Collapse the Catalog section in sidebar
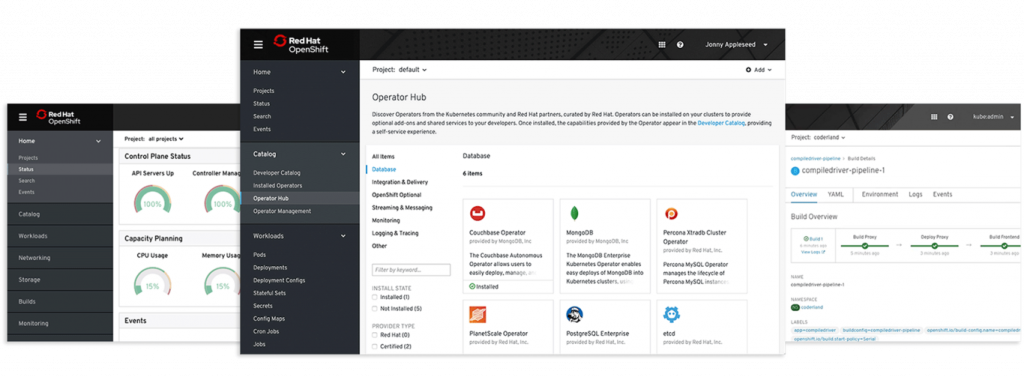The image size is (1024, 380). click(343, 154)
